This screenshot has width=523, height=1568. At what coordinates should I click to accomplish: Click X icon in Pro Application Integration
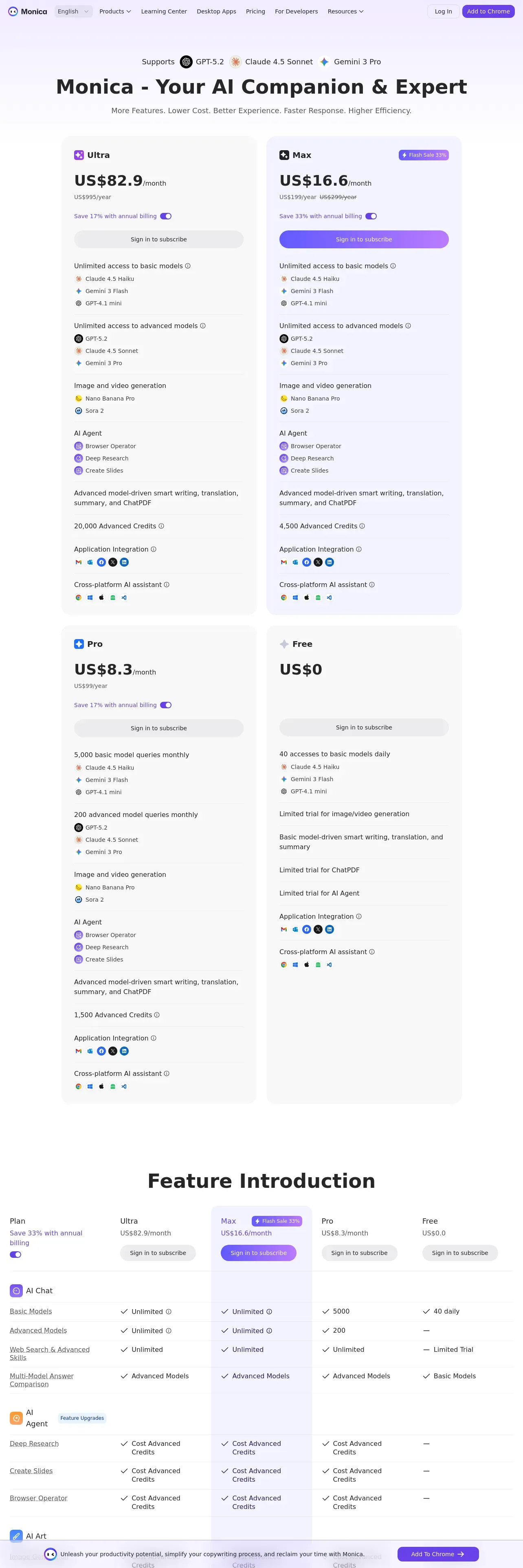pyautogui.click(x=113, y=1051)
